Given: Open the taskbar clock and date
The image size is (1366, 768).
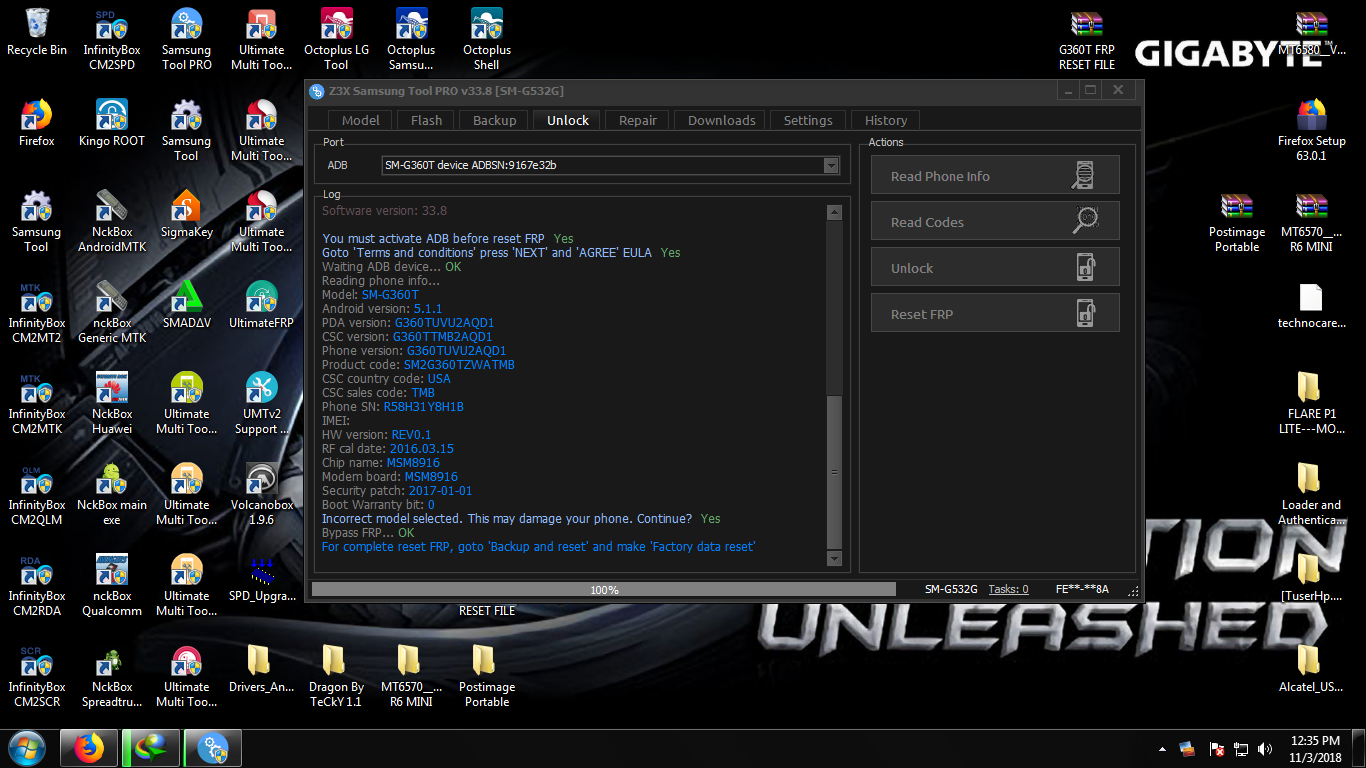Looking at the screenshot, I should pos(1315,748).
